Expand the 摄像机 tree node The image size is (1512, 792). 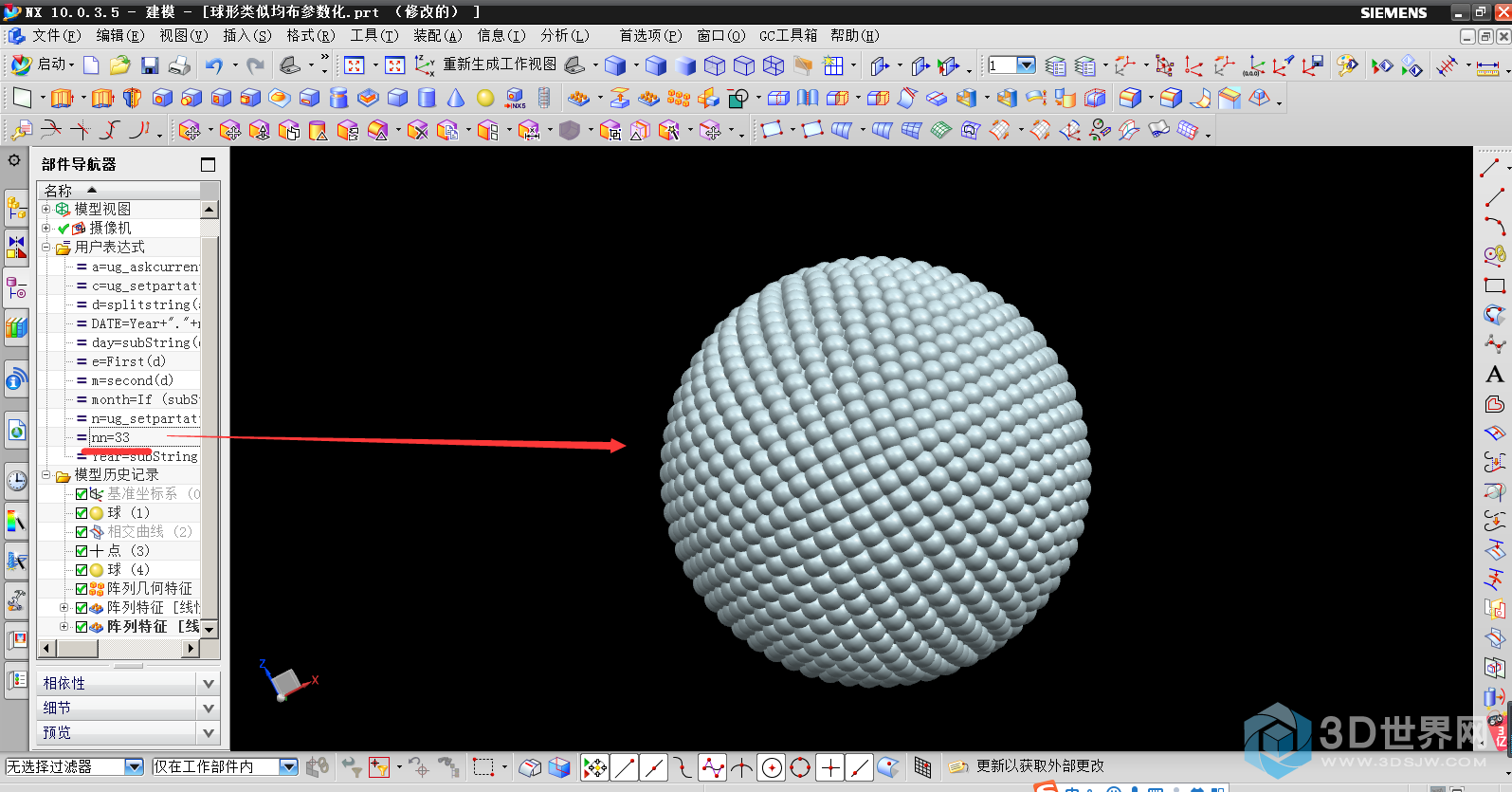pos(46,228)
